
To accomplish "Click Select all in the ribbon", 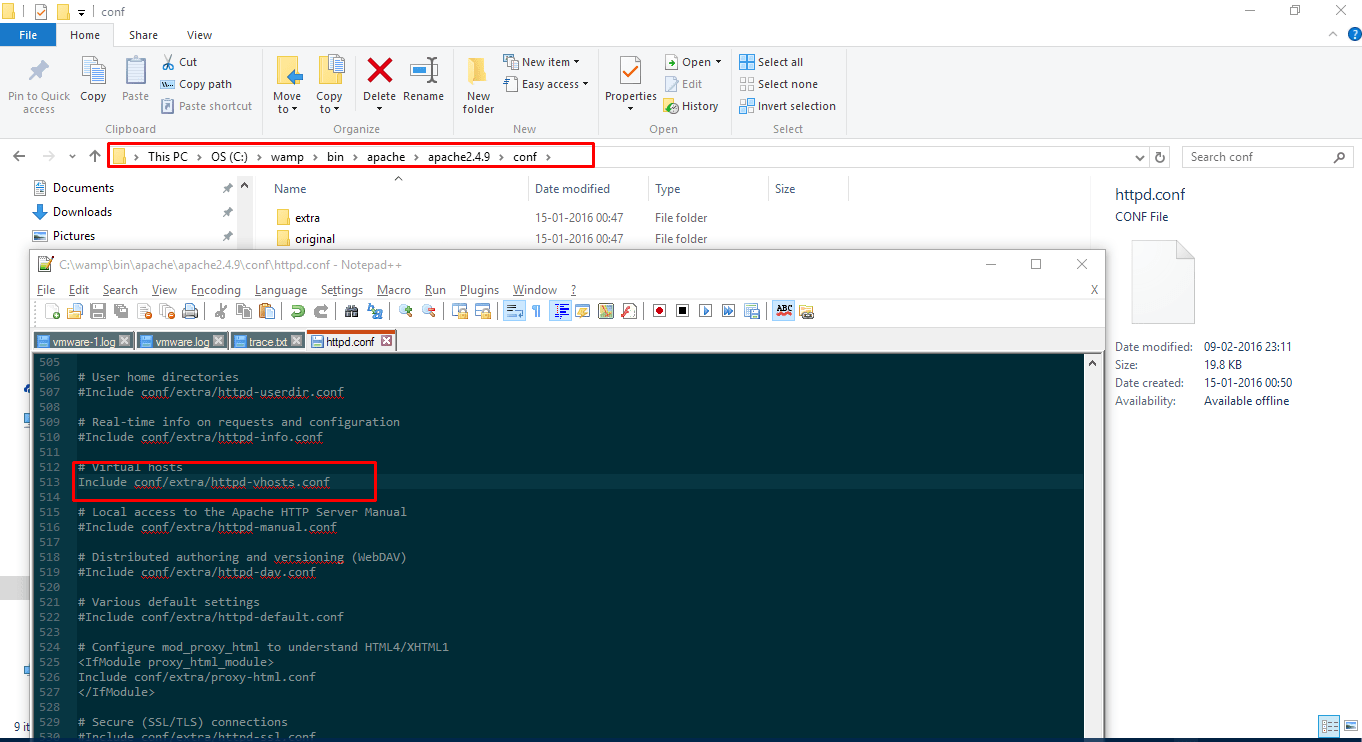I will pyautogui.click(x=771, y=62).
